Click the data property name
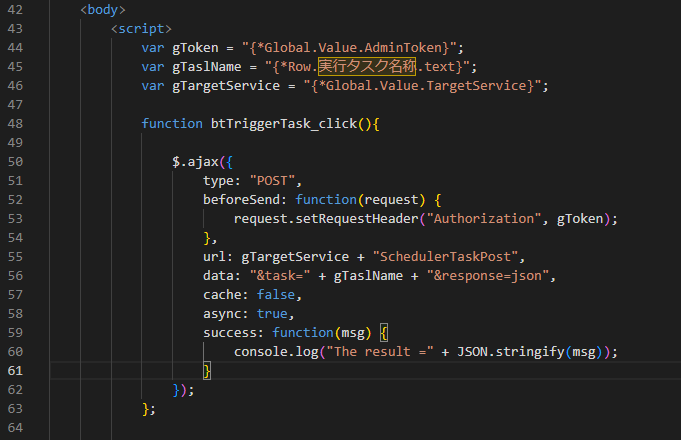This screenshot has width=681, height=440. tap(218, 276)
